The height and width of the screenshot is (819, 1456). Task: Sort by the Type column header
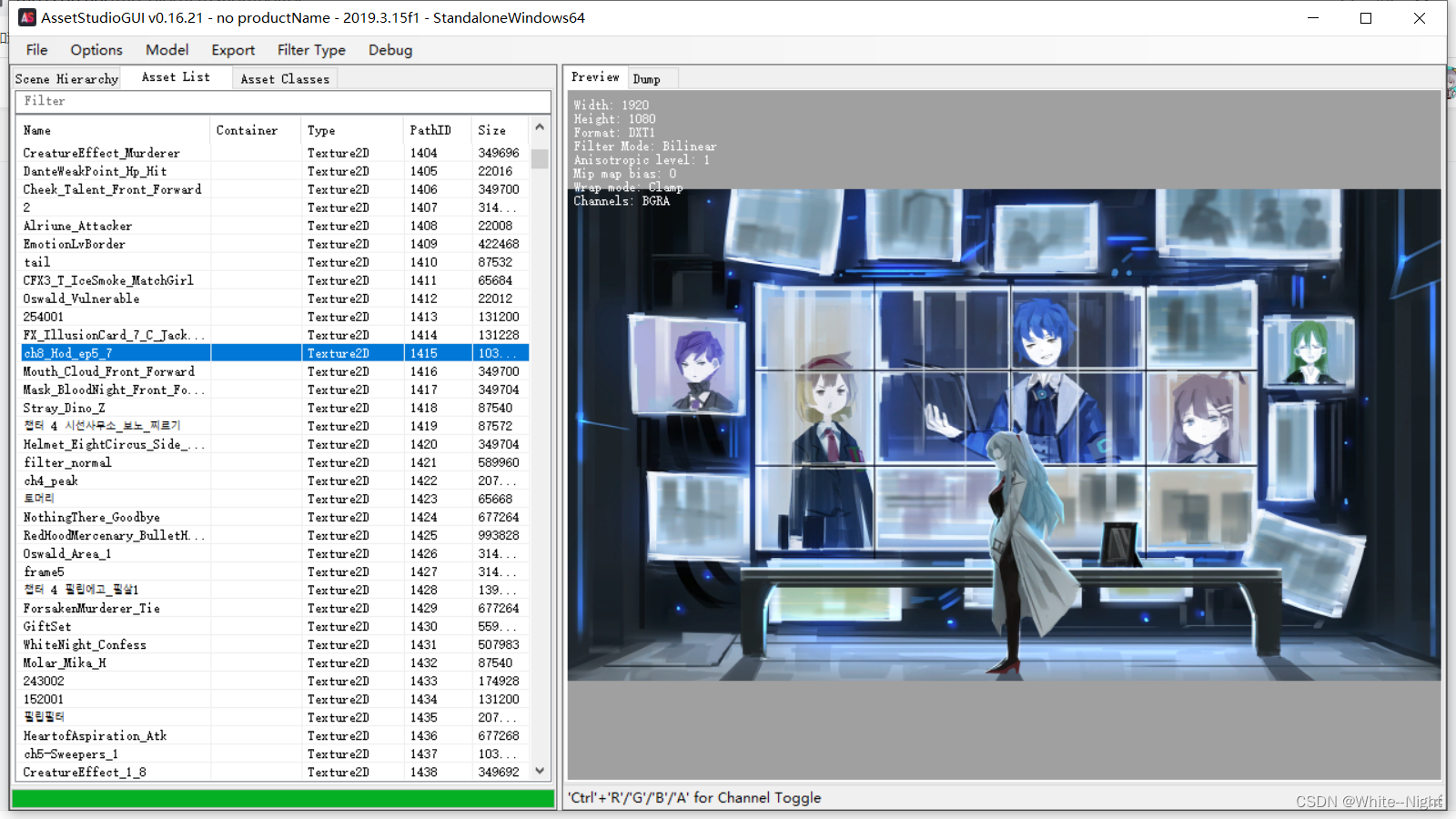click(x=352, y=130)
